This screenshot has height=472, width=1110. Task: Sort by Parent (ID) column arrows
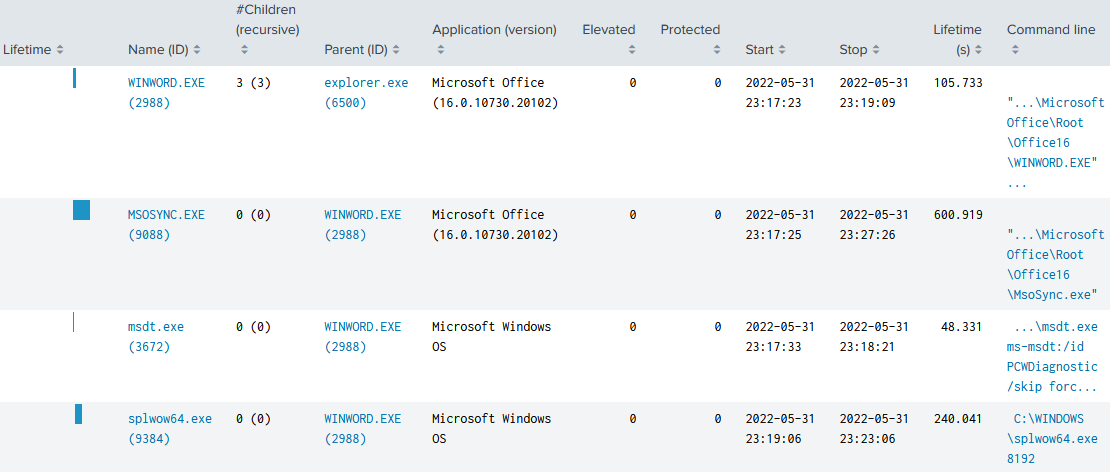pos(396,50)
